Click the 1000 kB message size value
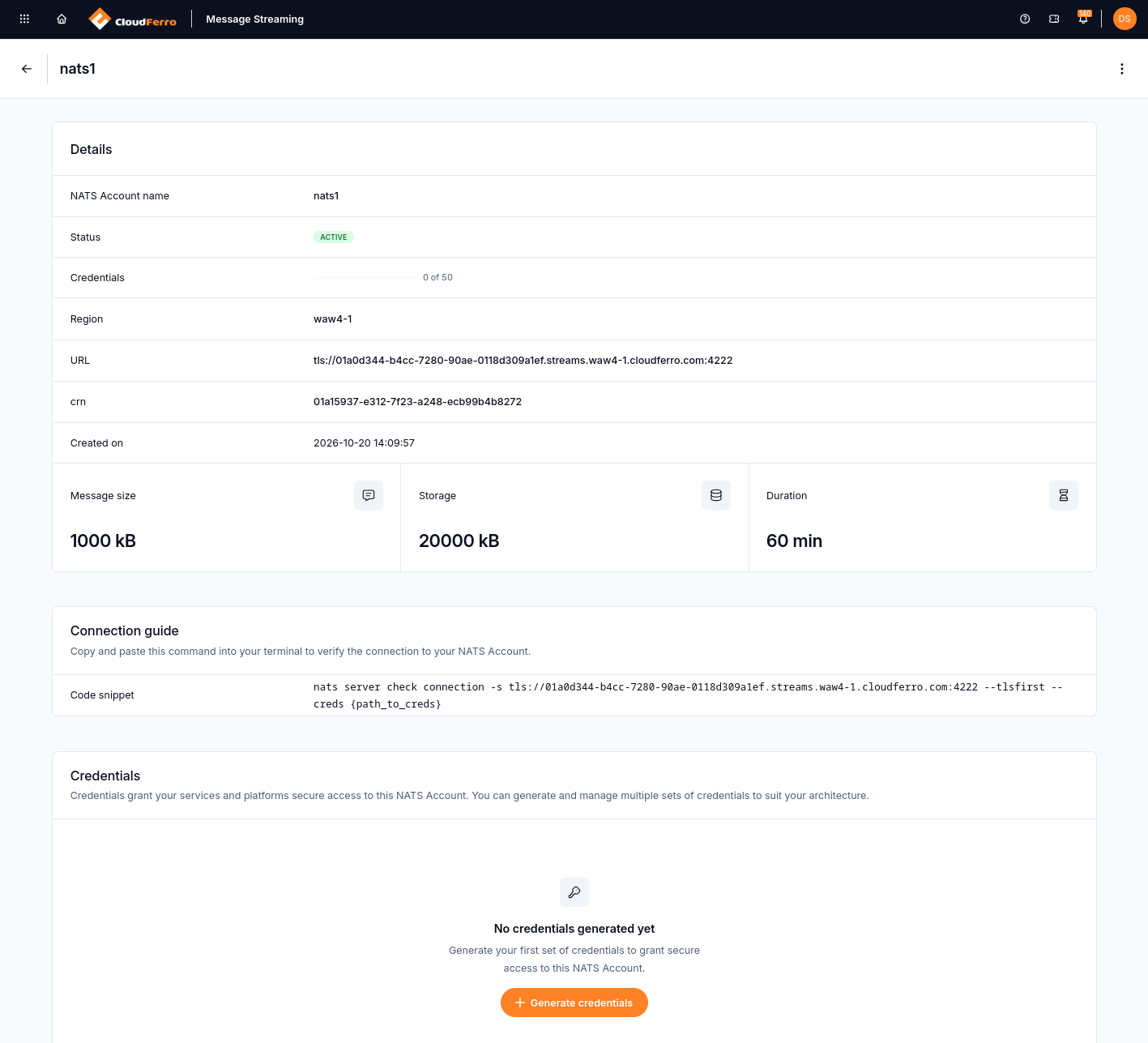1148x1043 pixels. tap(103, 541)
